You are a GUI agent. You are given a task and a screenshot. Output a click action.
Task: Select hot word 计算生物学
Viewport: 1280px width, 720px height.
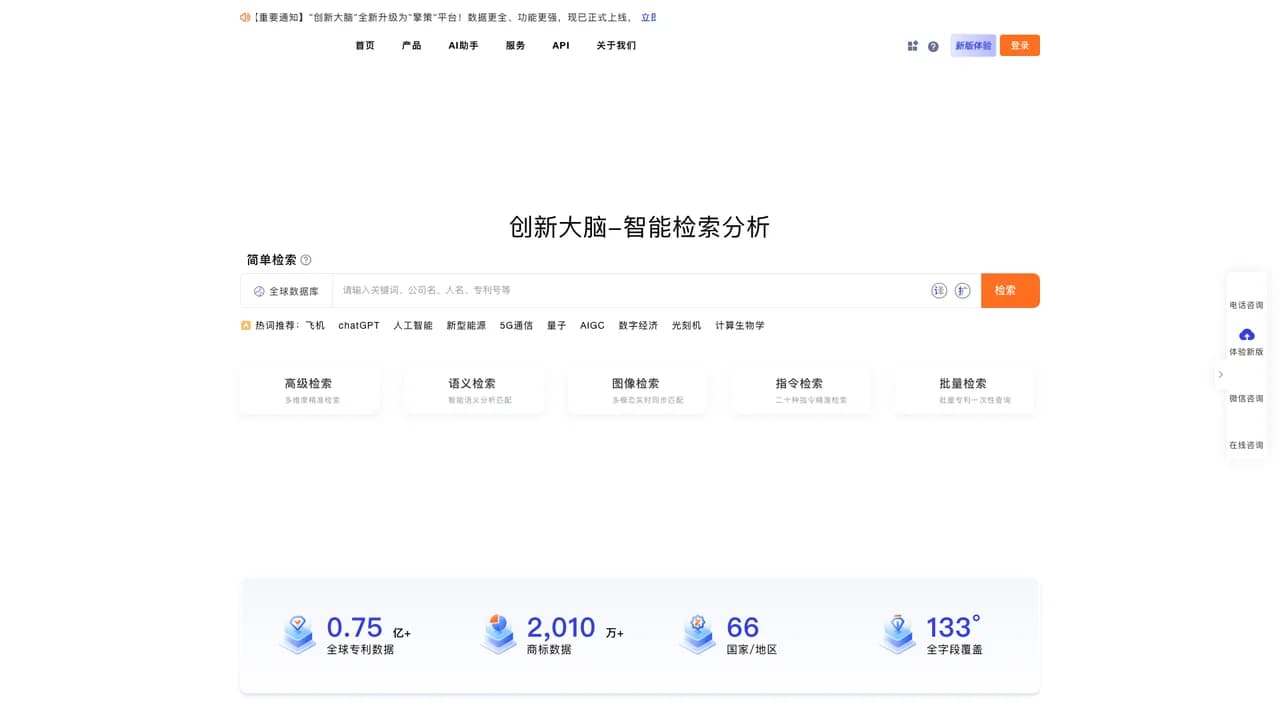740,326
